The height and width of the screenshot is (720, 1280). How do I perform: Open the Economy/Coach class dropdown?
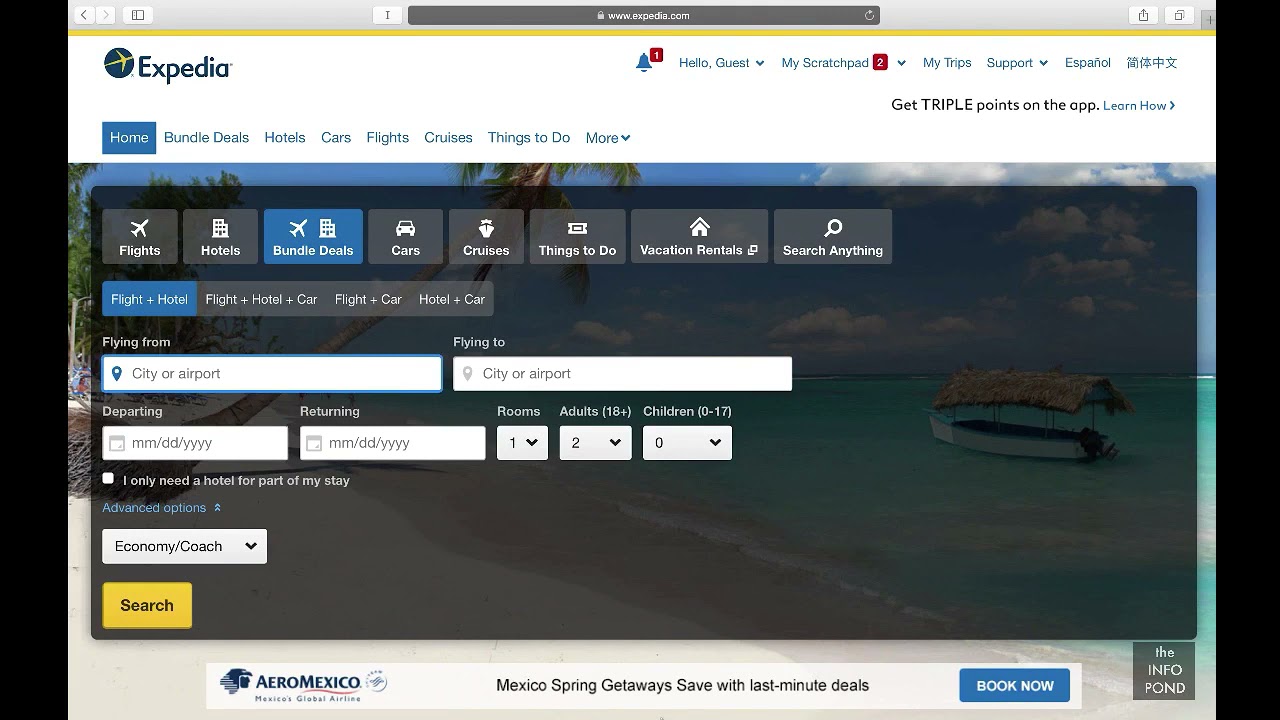(x=185, y=546)
